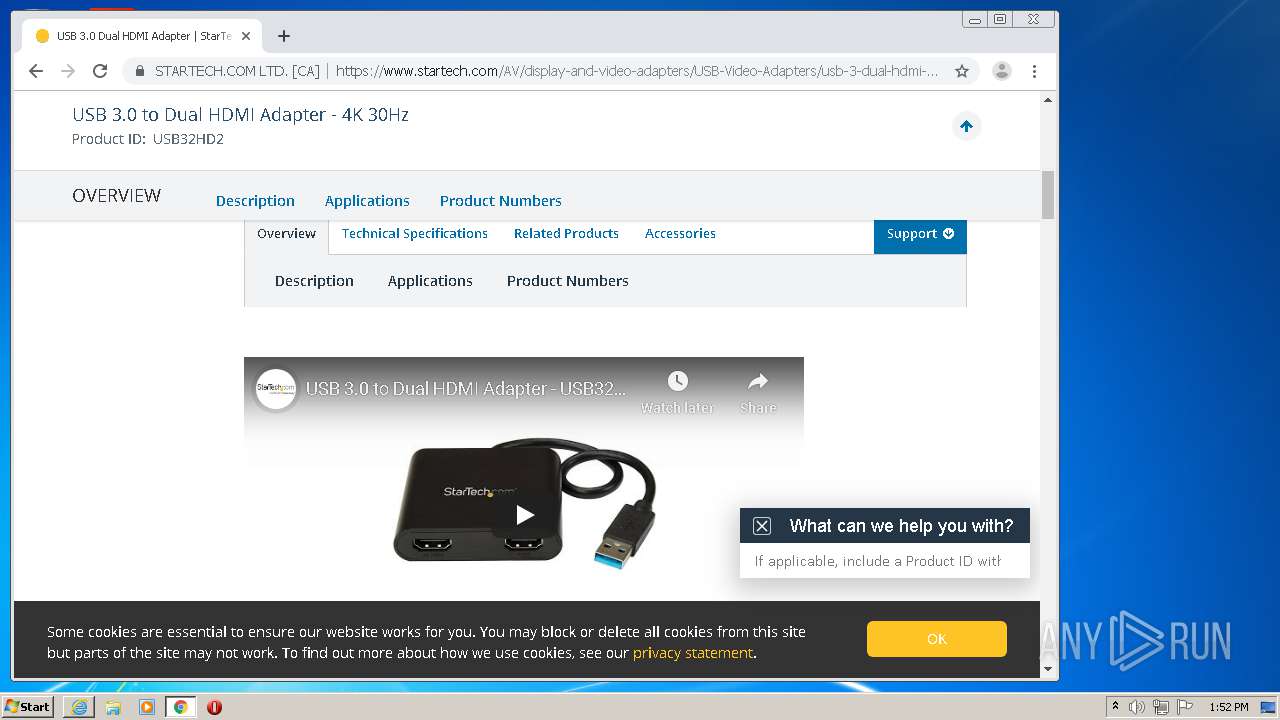Launch Internet Explorer from the taskbar

tap(79, 707)
